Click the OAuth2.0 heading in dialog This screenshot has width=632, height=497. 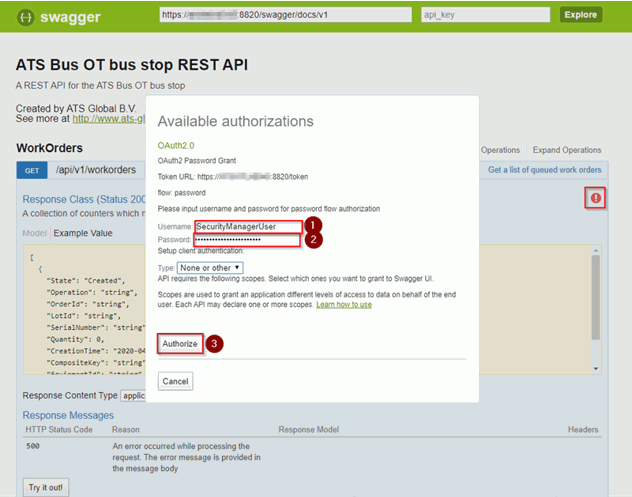176,146
